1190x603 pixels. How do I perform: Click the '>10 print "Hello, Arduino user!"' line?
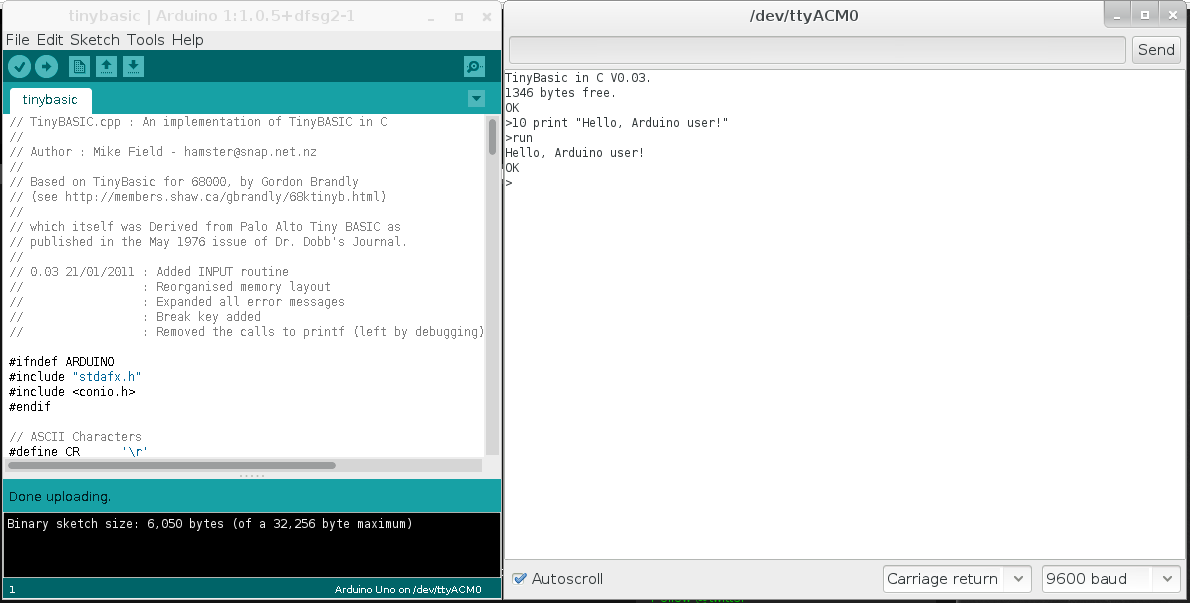616,123
